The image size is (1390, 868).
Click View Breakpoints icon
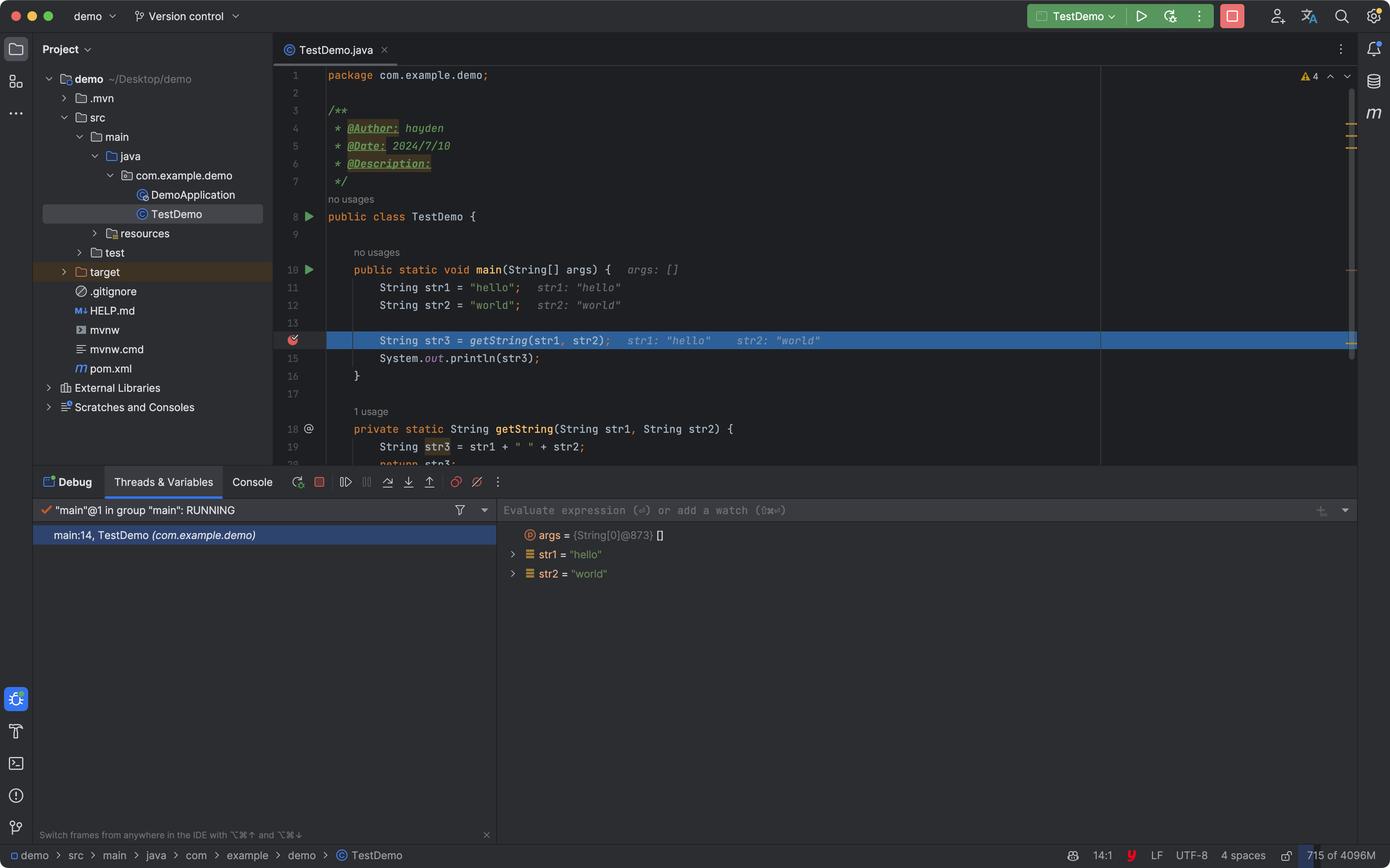pyautogui.click(x=456, y=482)
